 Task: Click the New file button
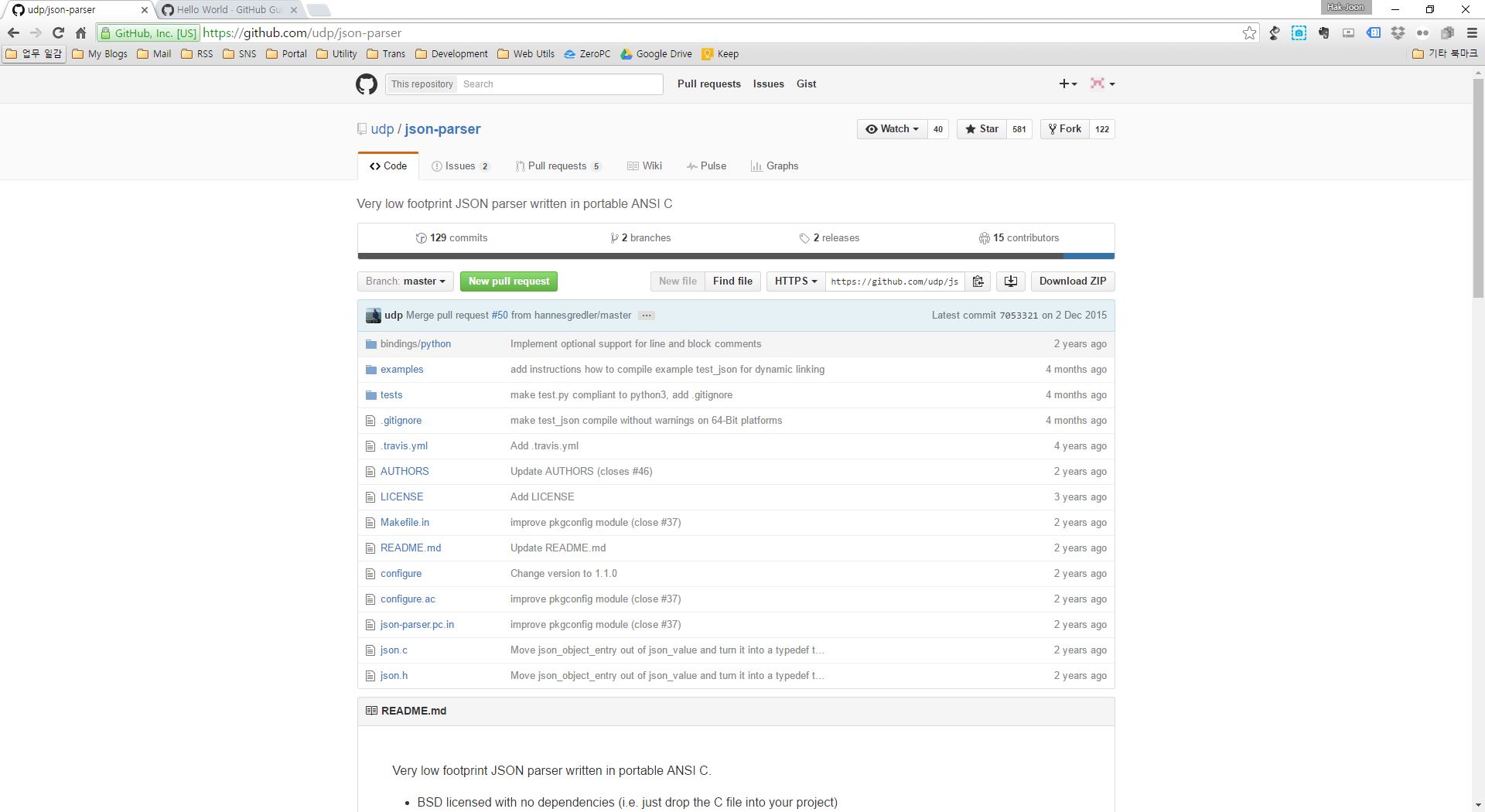click(678, 281)
